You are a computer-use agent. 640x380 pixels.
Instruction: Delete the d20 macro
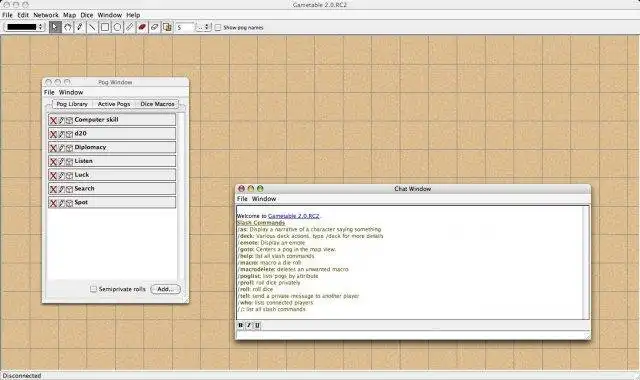click(53, 134)
